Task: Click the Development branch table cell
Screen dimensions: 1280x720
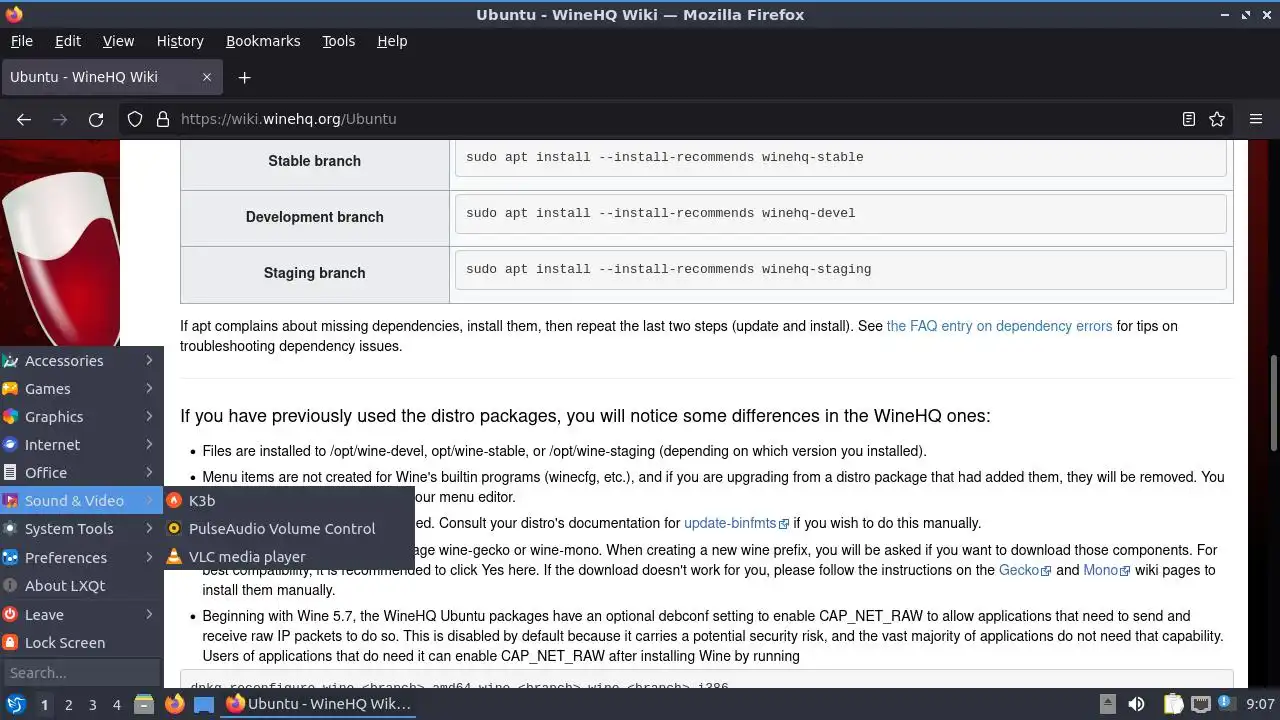Action: [315, 217]
